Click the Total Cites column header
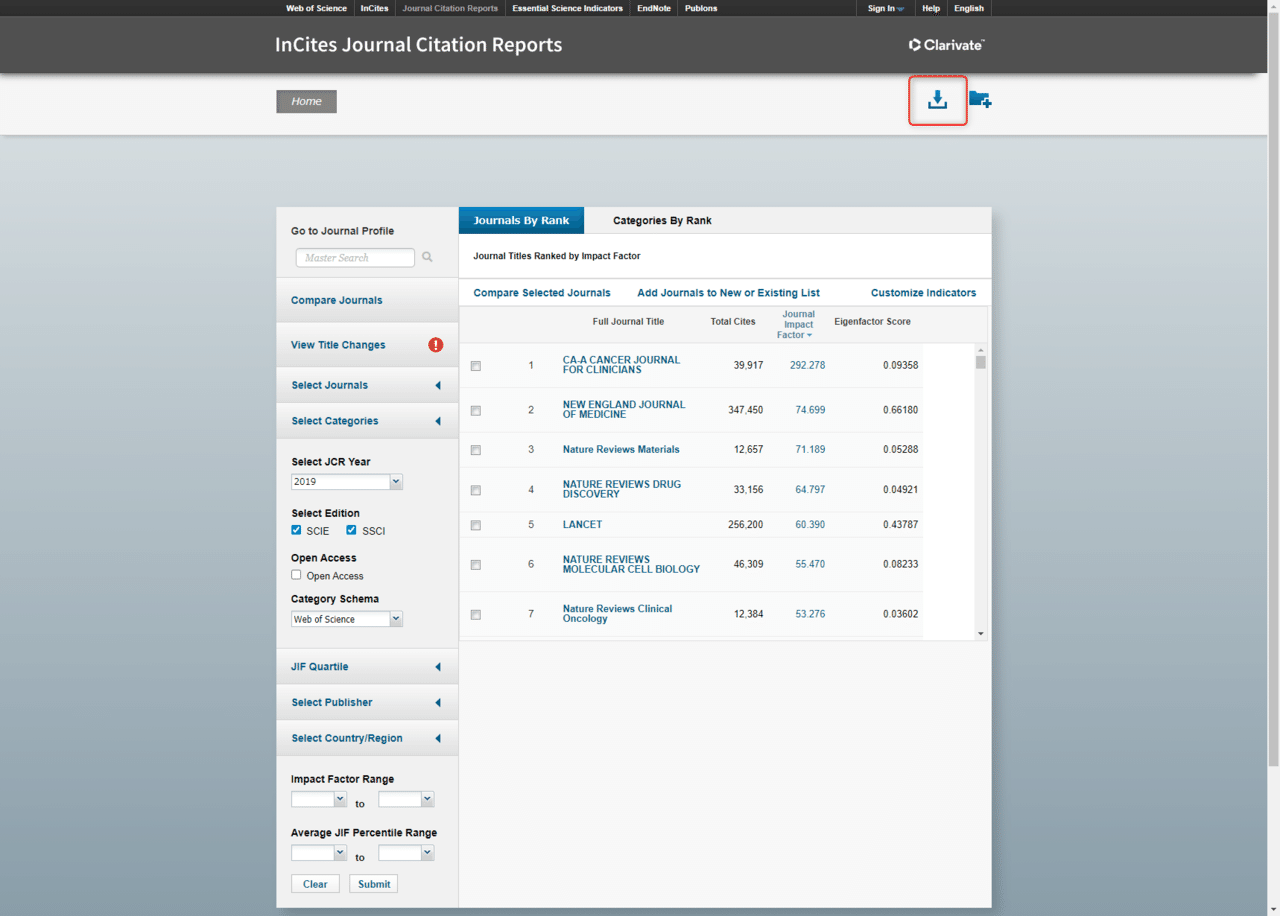Image resolution: width=1280 pixels, height=916 pixels. tap(733, 322)
